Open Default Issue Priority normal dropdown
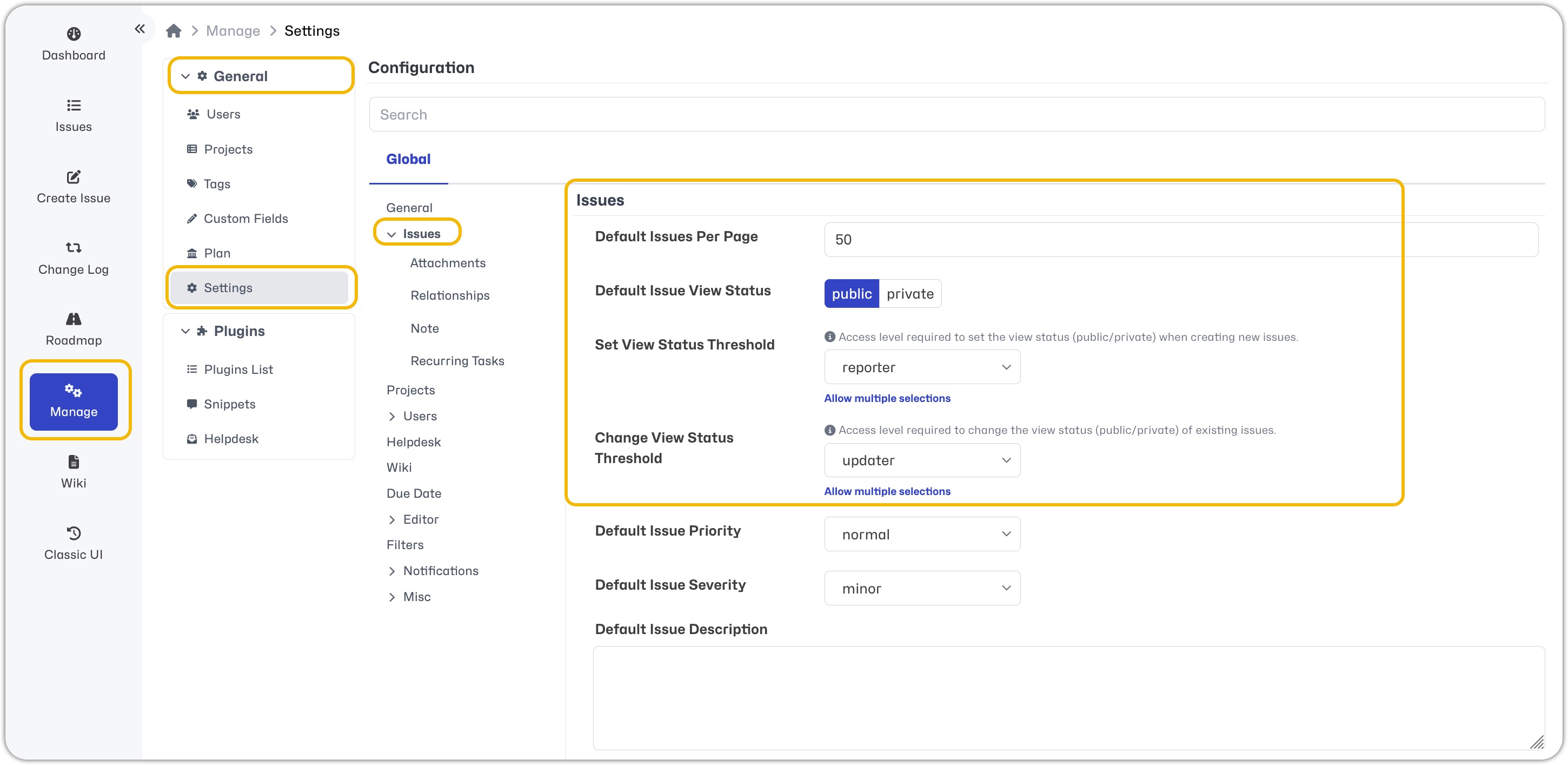Screen dimensions: 1568x765 pyautogui.click(x=921, y=534)
